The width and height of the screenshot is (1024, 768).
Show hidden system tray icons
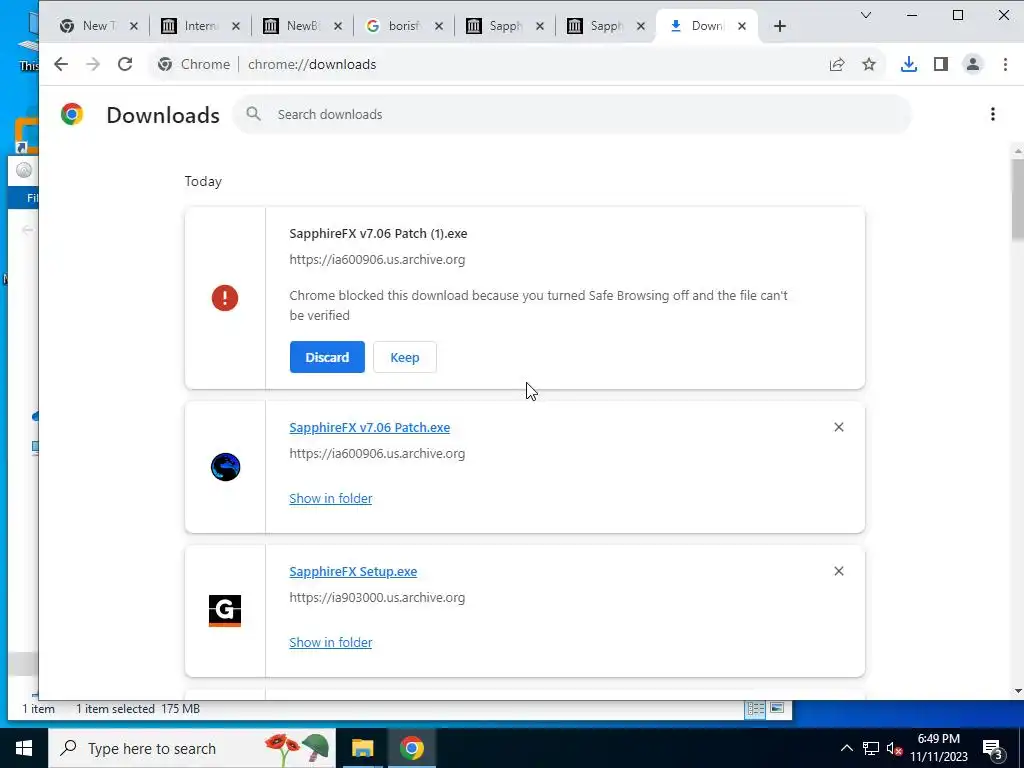coord(846,748)
